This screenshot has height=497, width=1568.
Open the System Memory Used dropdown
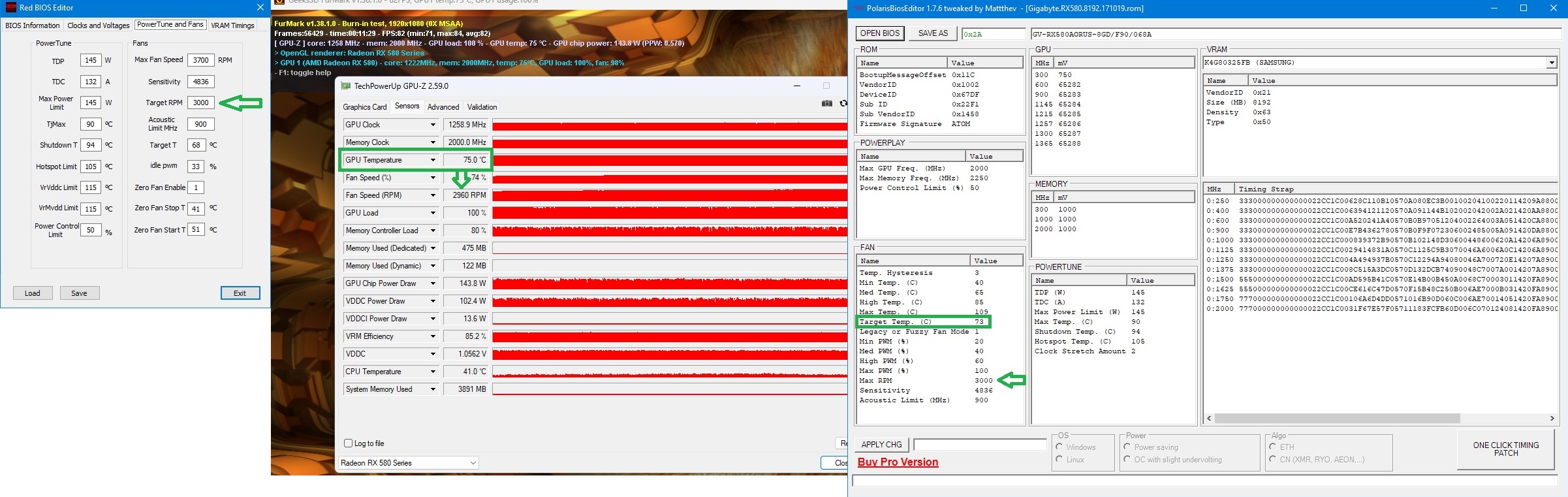coord(432,389)
